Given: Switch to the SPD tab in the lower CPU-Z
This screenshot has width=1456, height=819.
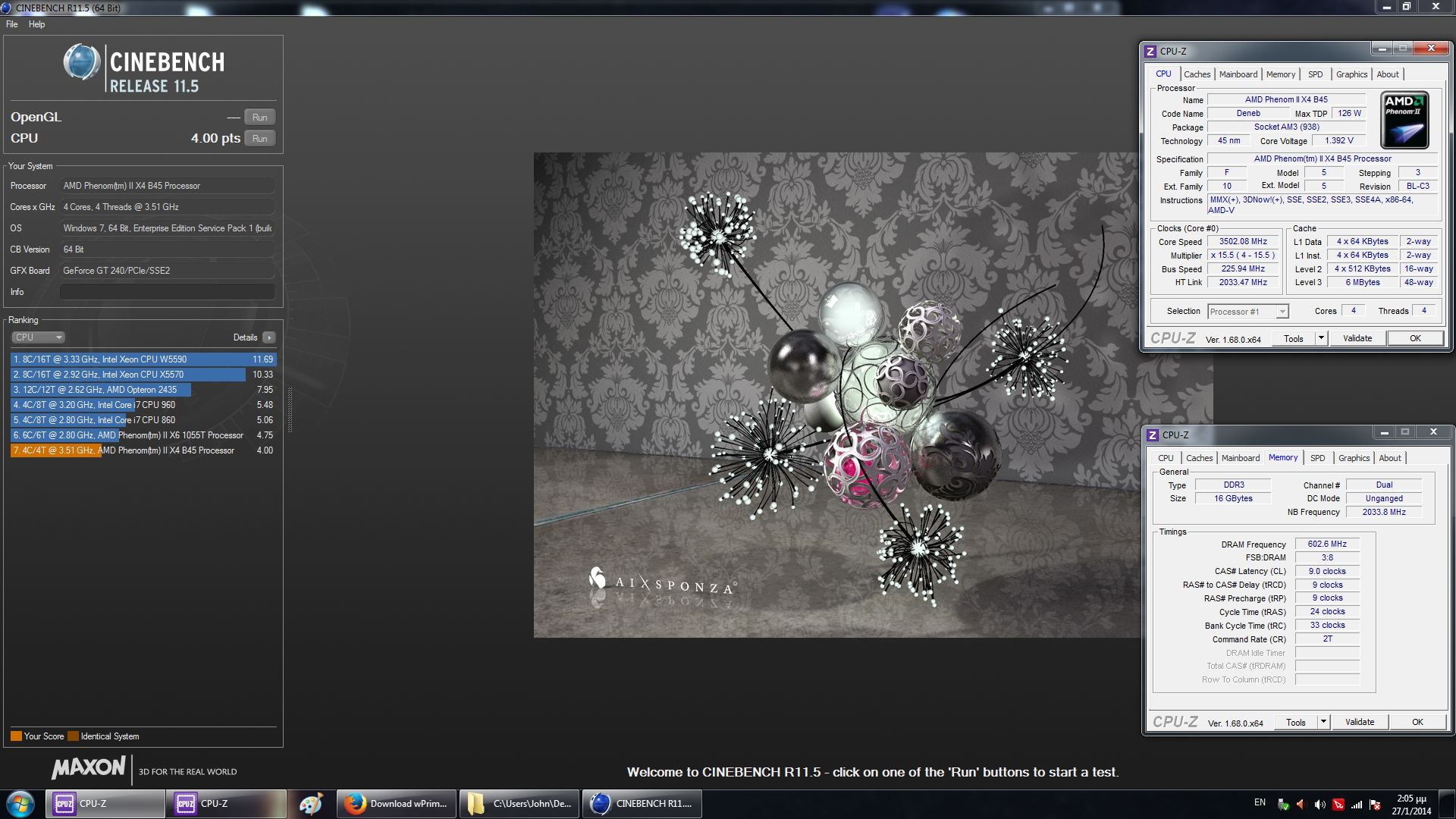Looking at the screenshot, I should coord(1318,458).
